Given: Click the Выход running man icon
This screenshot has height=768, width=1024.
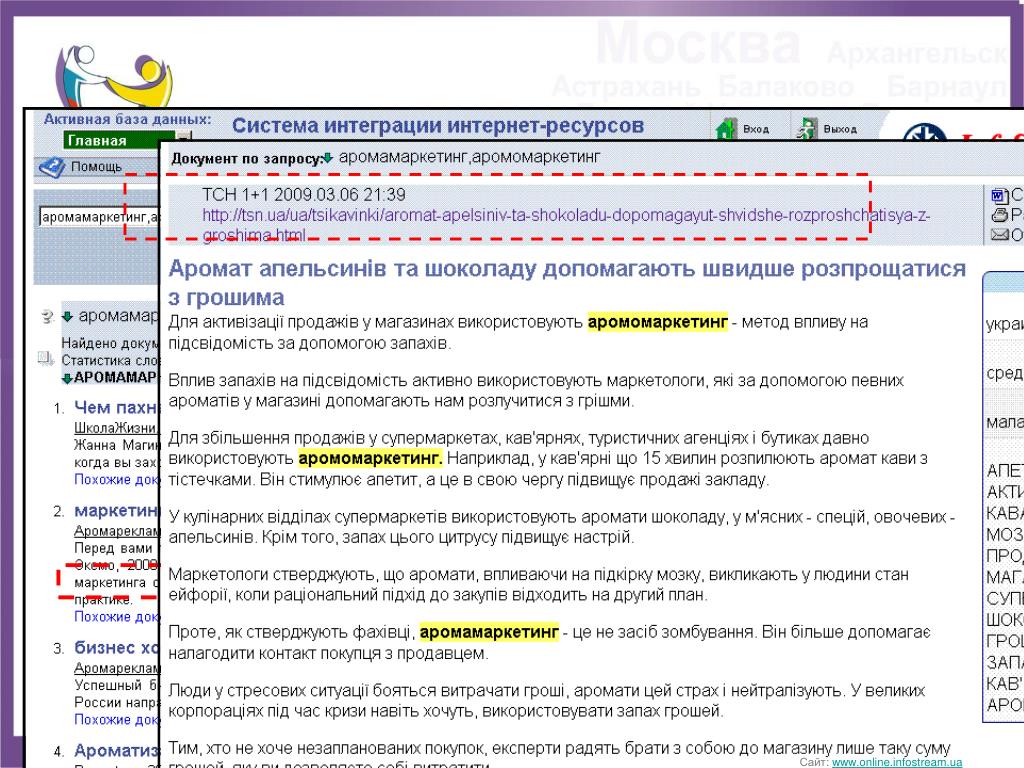Looking at the screenshot, I should [x=807, y=129].
